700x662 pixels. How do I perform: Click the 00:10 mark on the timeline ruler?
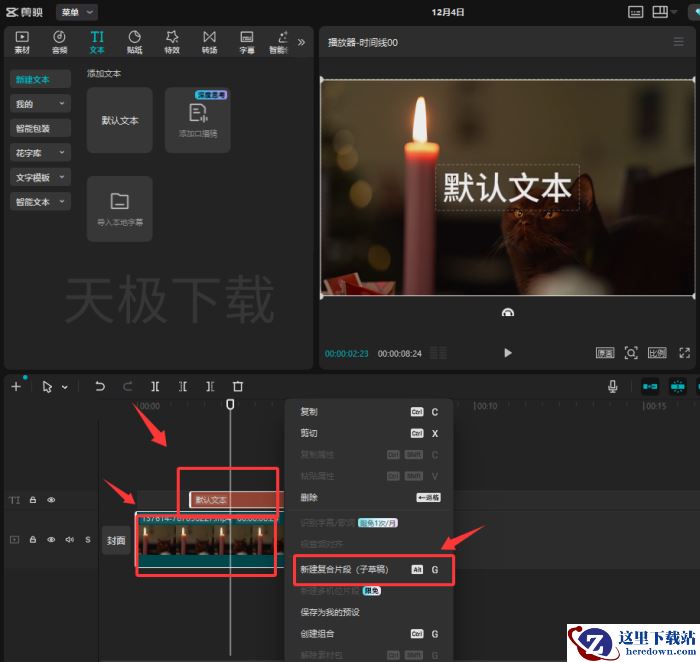tap(485, 406)
